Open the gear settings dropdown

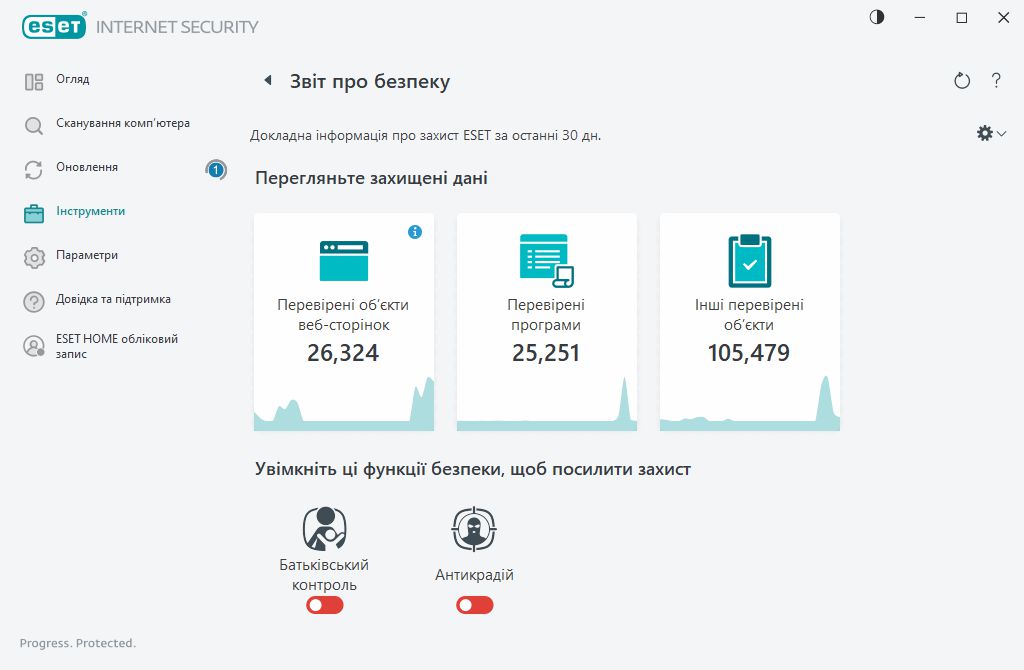991,134
